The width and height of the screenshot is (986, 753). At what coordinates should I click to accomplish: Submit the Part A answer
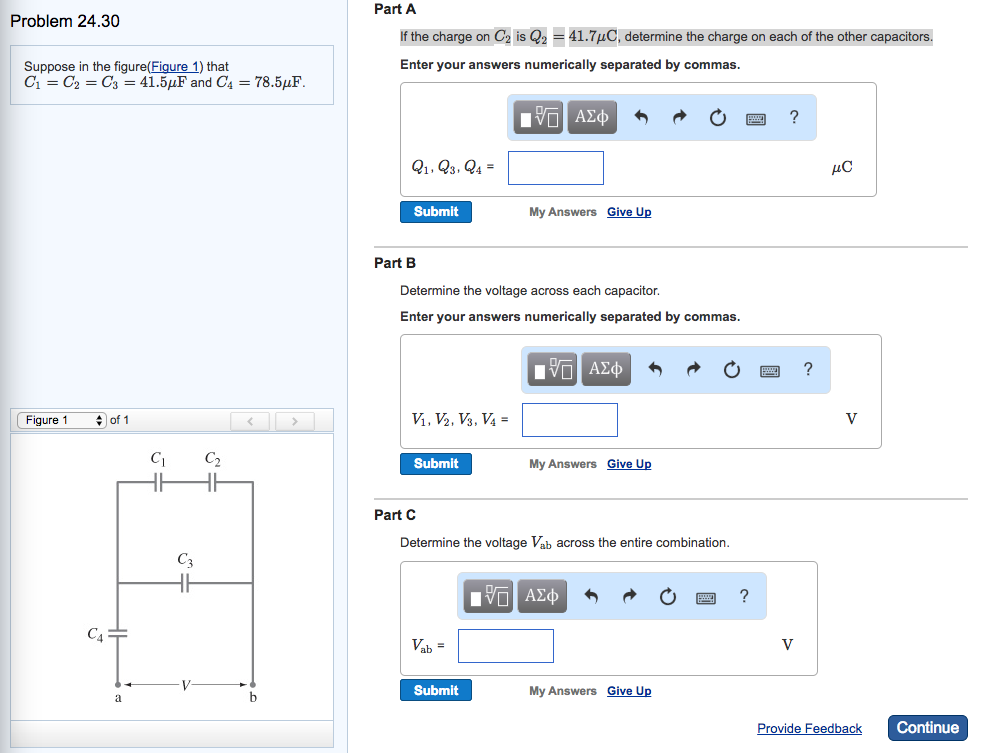pyautogui.click(x=436, y=212)
